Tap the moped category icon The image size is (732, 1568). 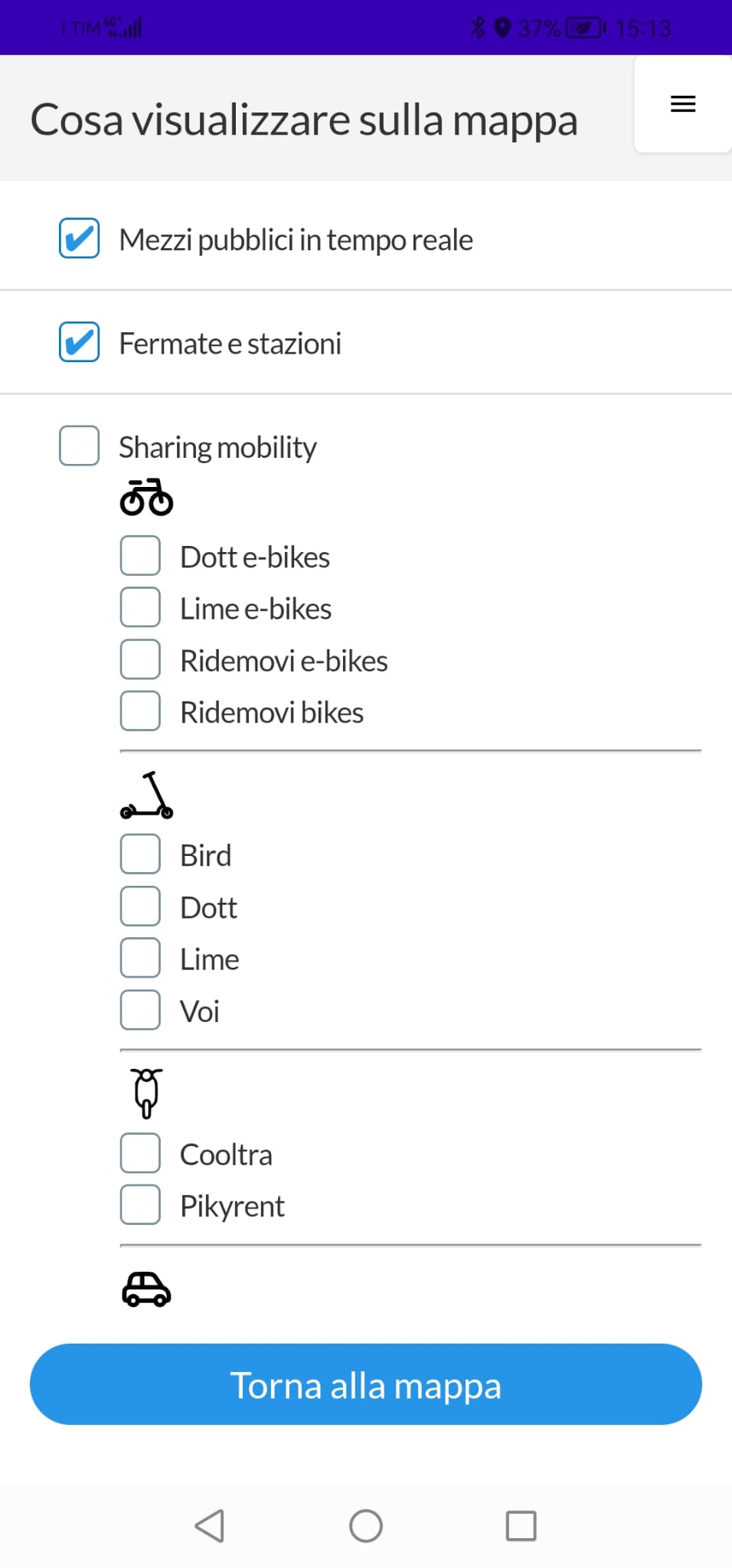pyautogui.click(x=146, y=1093)
